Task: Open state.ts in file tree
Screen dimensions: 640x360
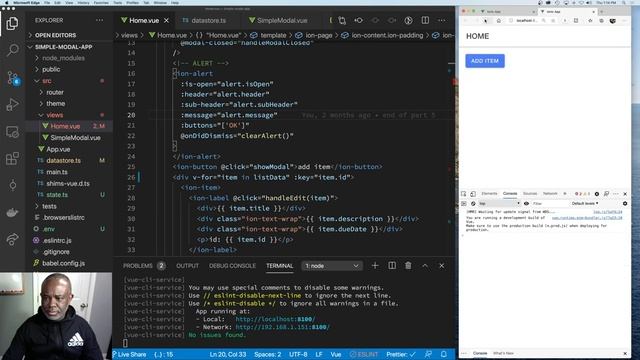Action: [57, 195]
